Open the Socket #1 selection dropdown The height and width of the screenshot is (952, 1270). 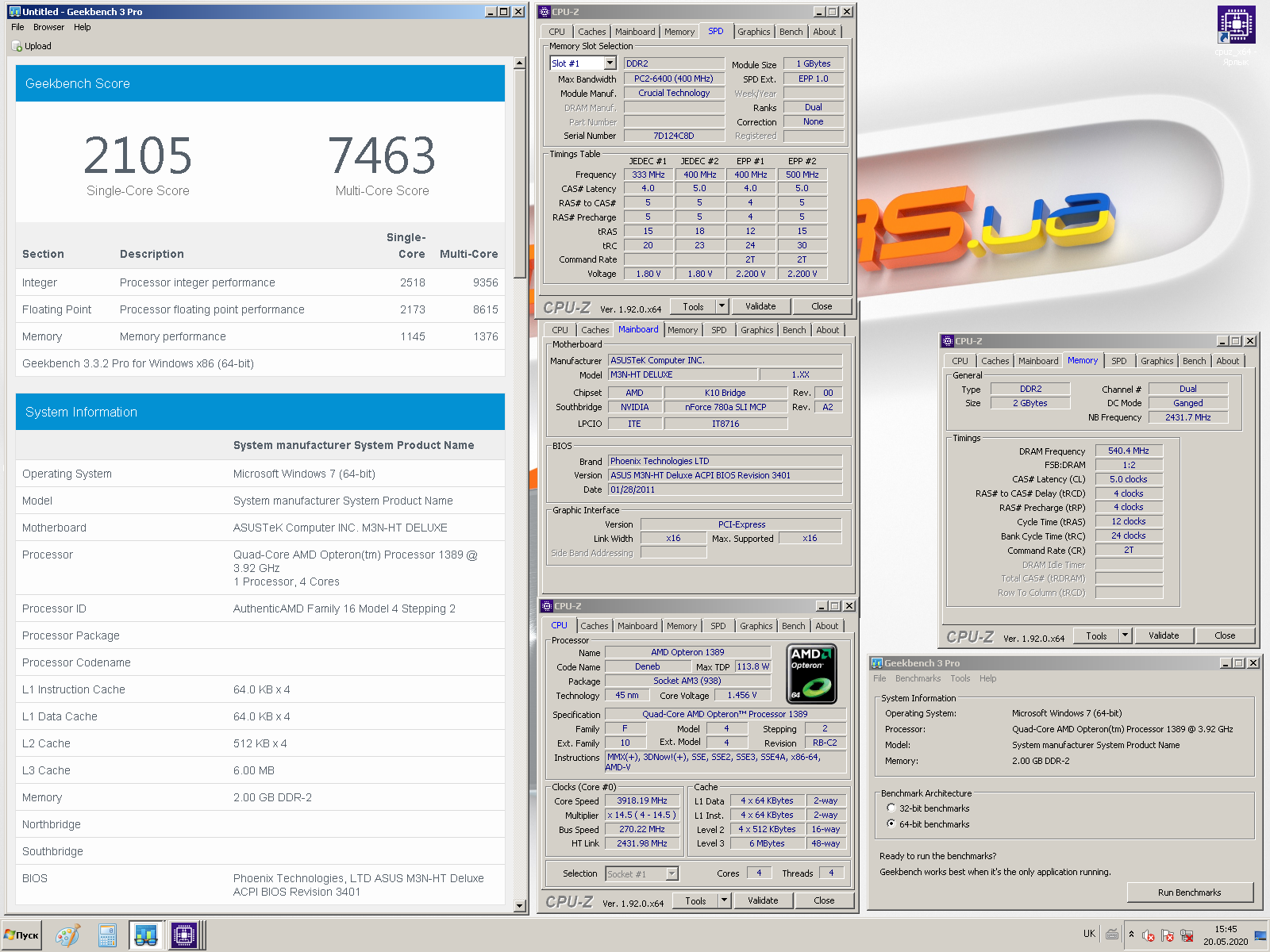672,873
